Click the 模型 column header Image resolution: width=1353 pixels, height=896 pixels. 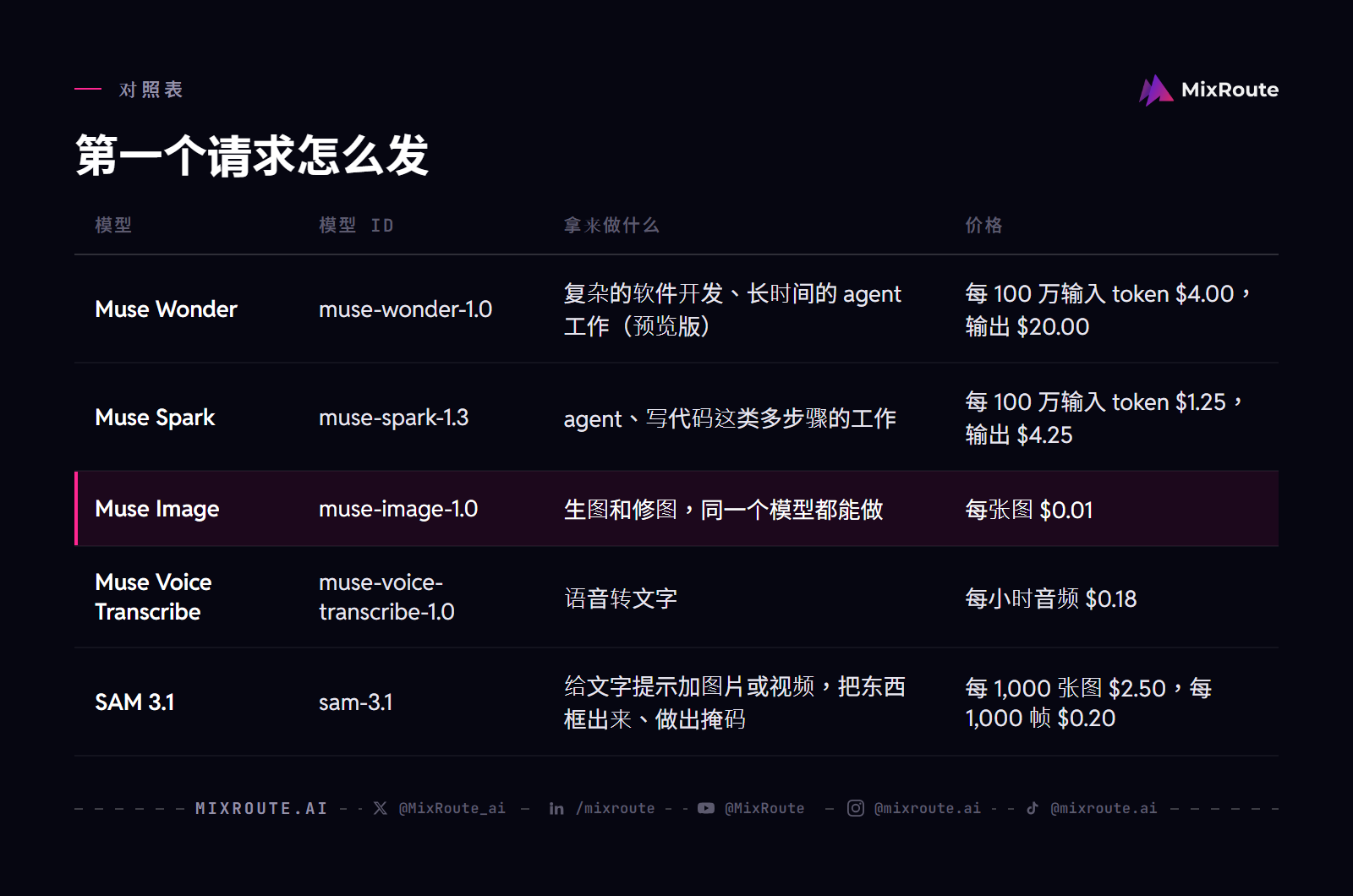(113, 225)
